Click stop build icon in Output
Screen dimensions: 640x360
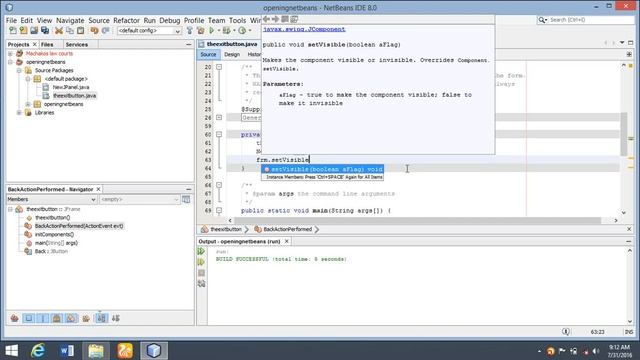201,273
